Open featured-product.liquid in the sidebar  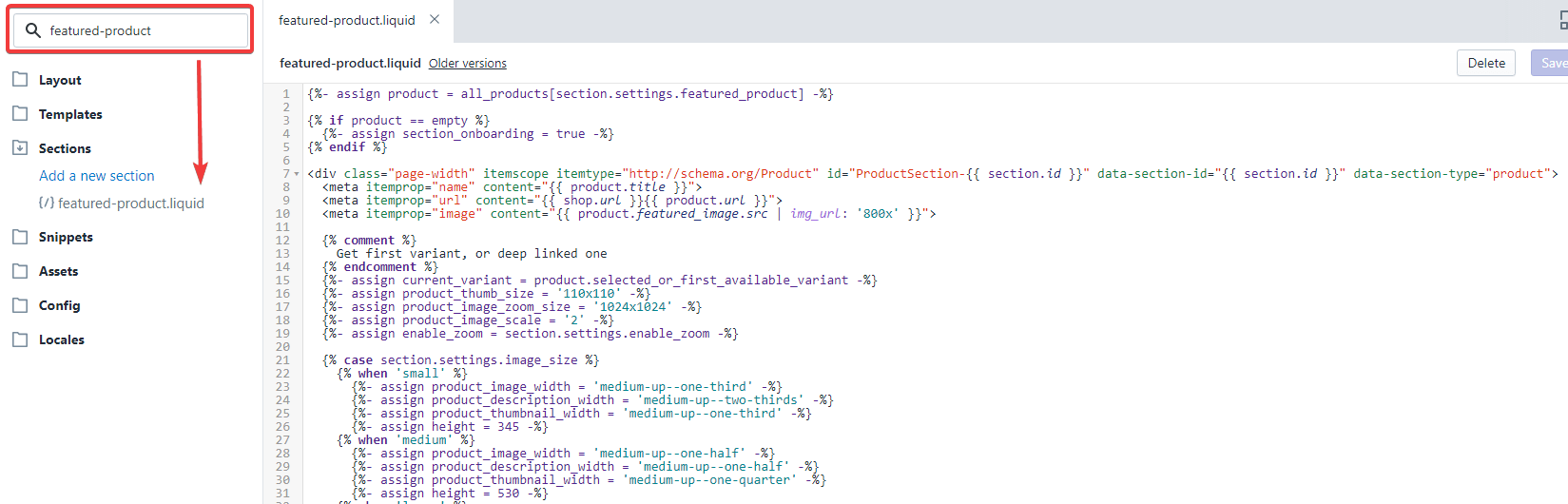(131, 204)
